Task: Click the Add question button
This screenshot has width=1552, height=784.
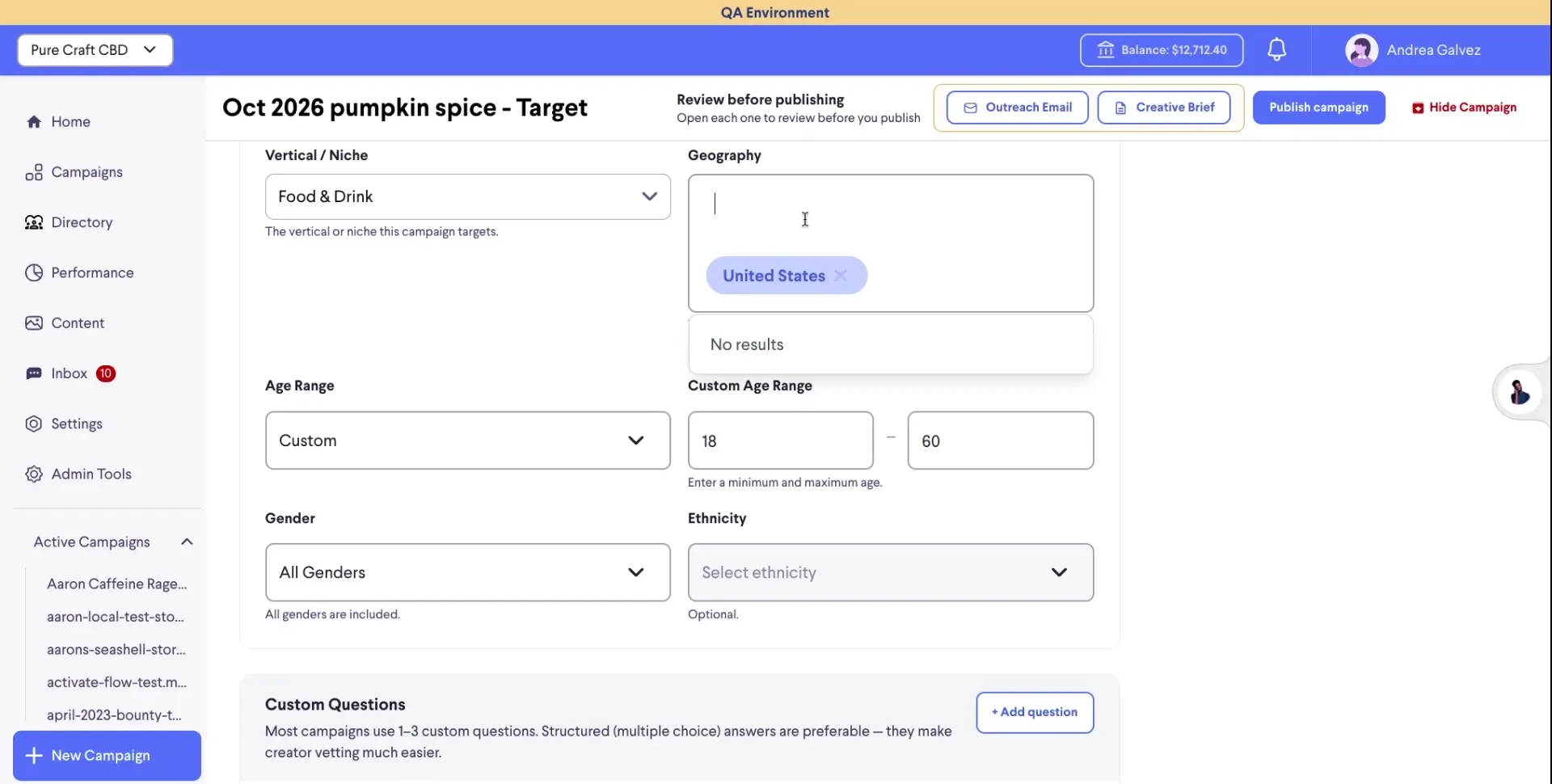Action: click(x=1035, y=712)
